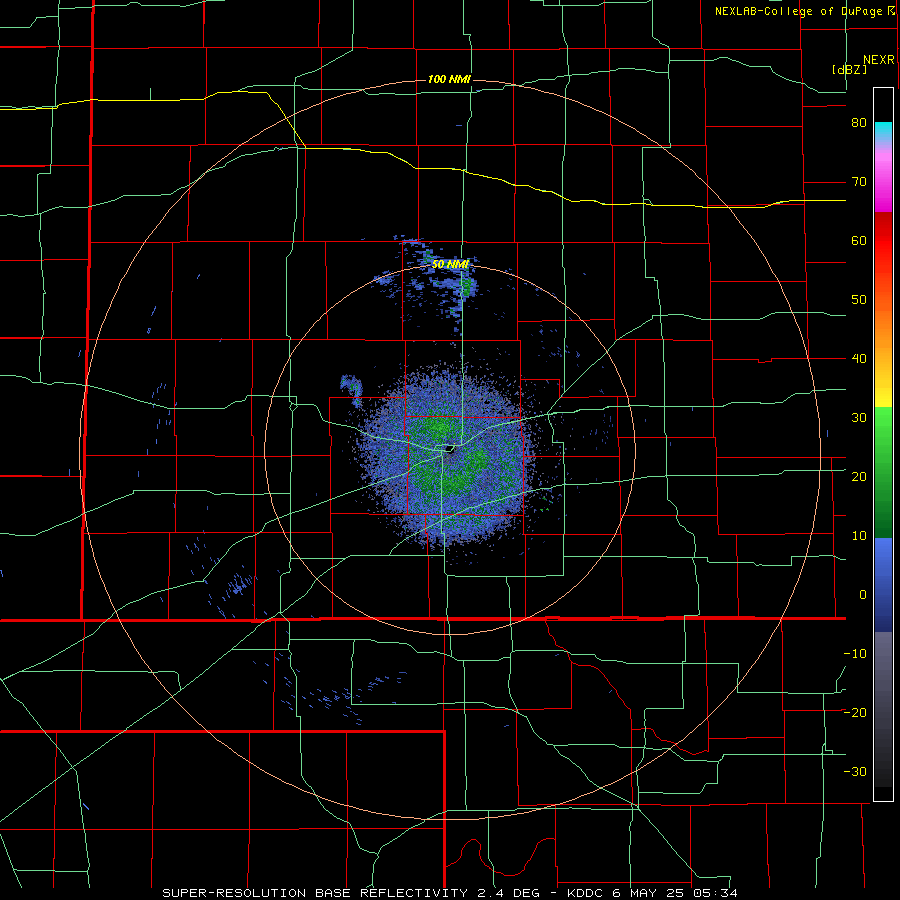Click the 60 value on the dBZ scale
The height and width of the screenshot is (900, 900).
[859, 240]
